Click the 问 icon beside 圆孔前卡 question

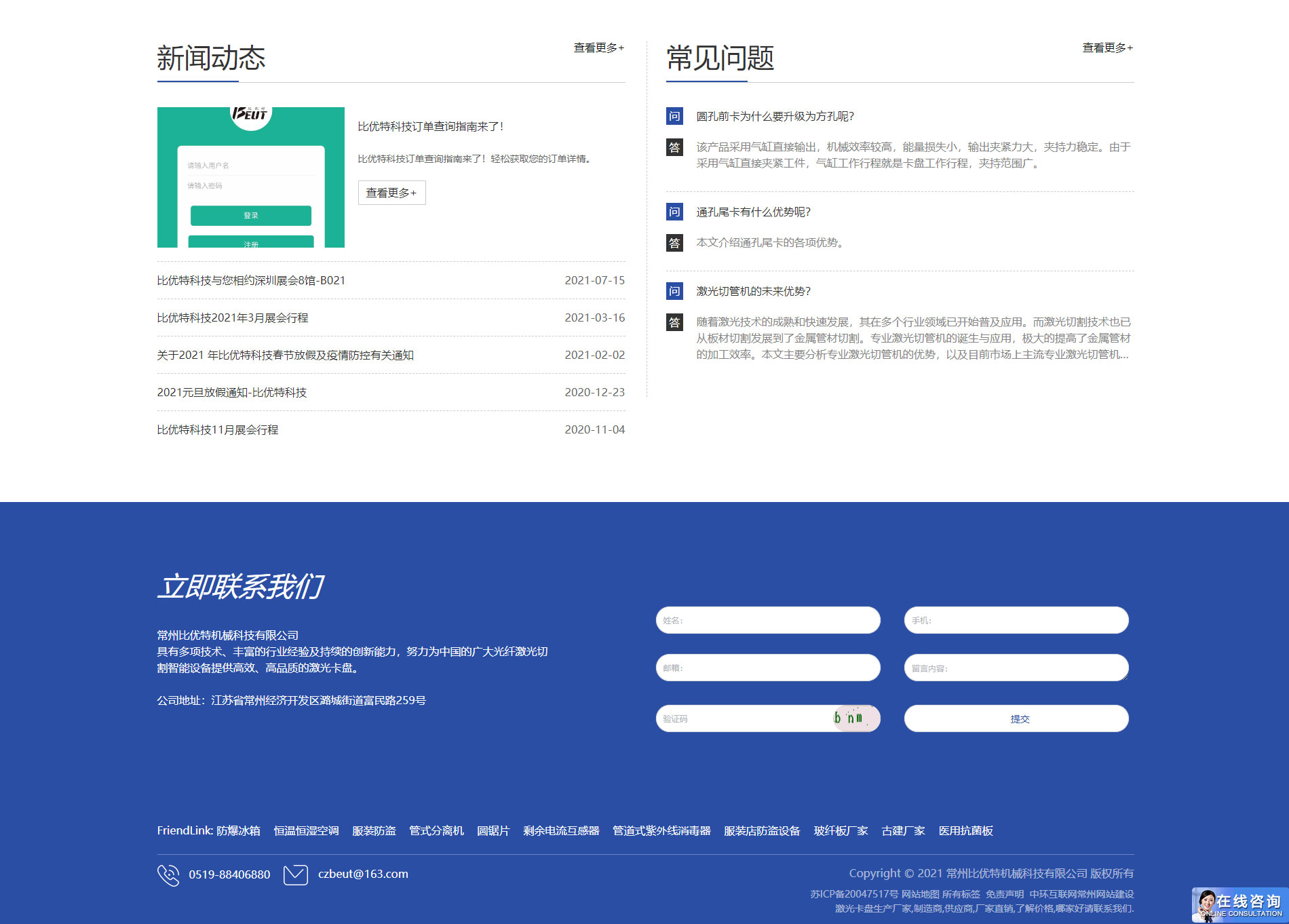tap(674, 116)
